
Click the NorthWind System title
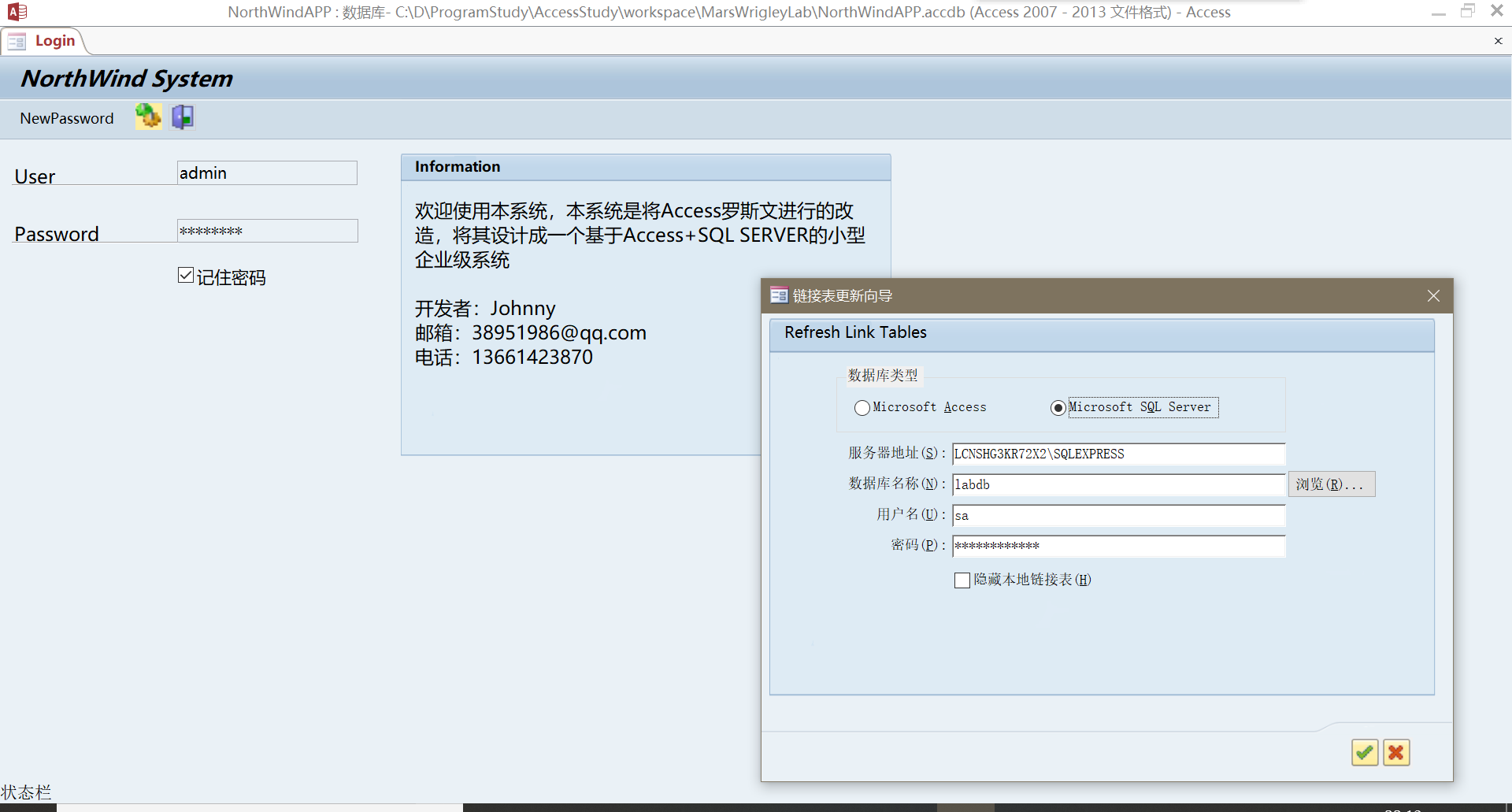[127, 79]
